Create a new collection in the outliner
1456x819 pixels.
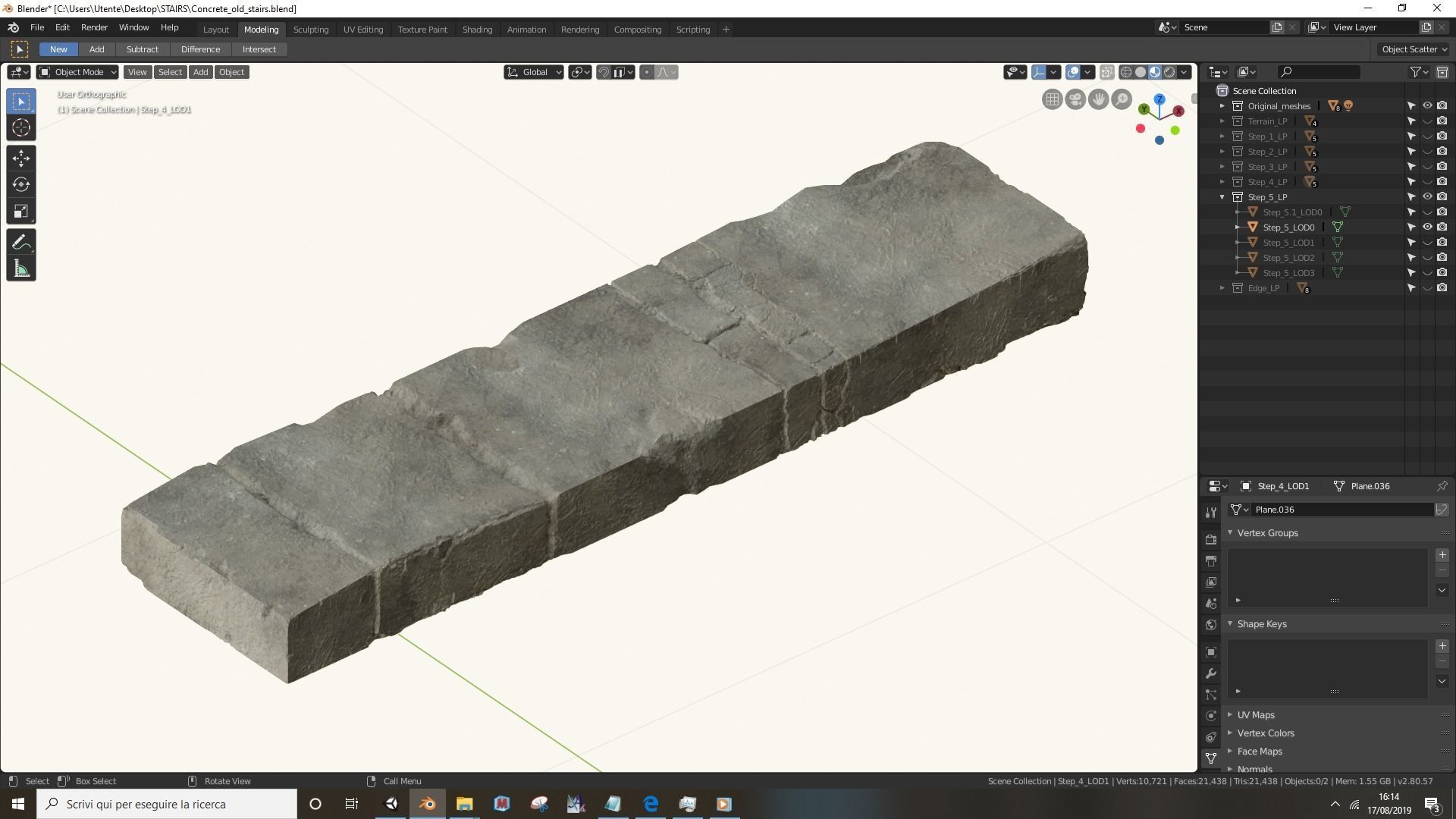[1442, 72]
